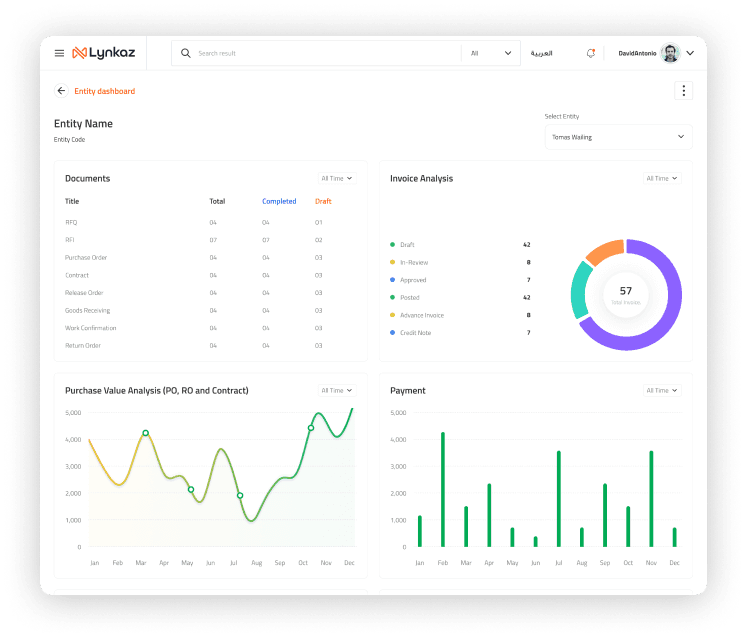Screen dimensions: 747x639
Task: Open the search filter 'All' dropdown
Action: tap(490, 53)
